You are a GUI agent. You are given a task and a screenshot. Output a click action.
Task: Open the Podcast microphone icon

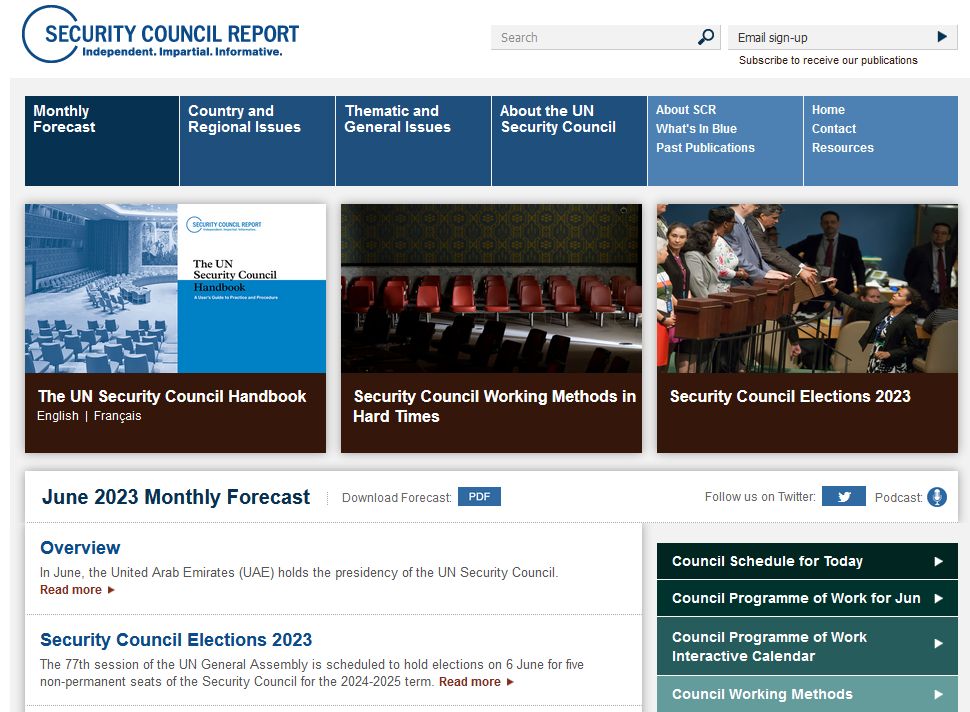tap(937, 497)
